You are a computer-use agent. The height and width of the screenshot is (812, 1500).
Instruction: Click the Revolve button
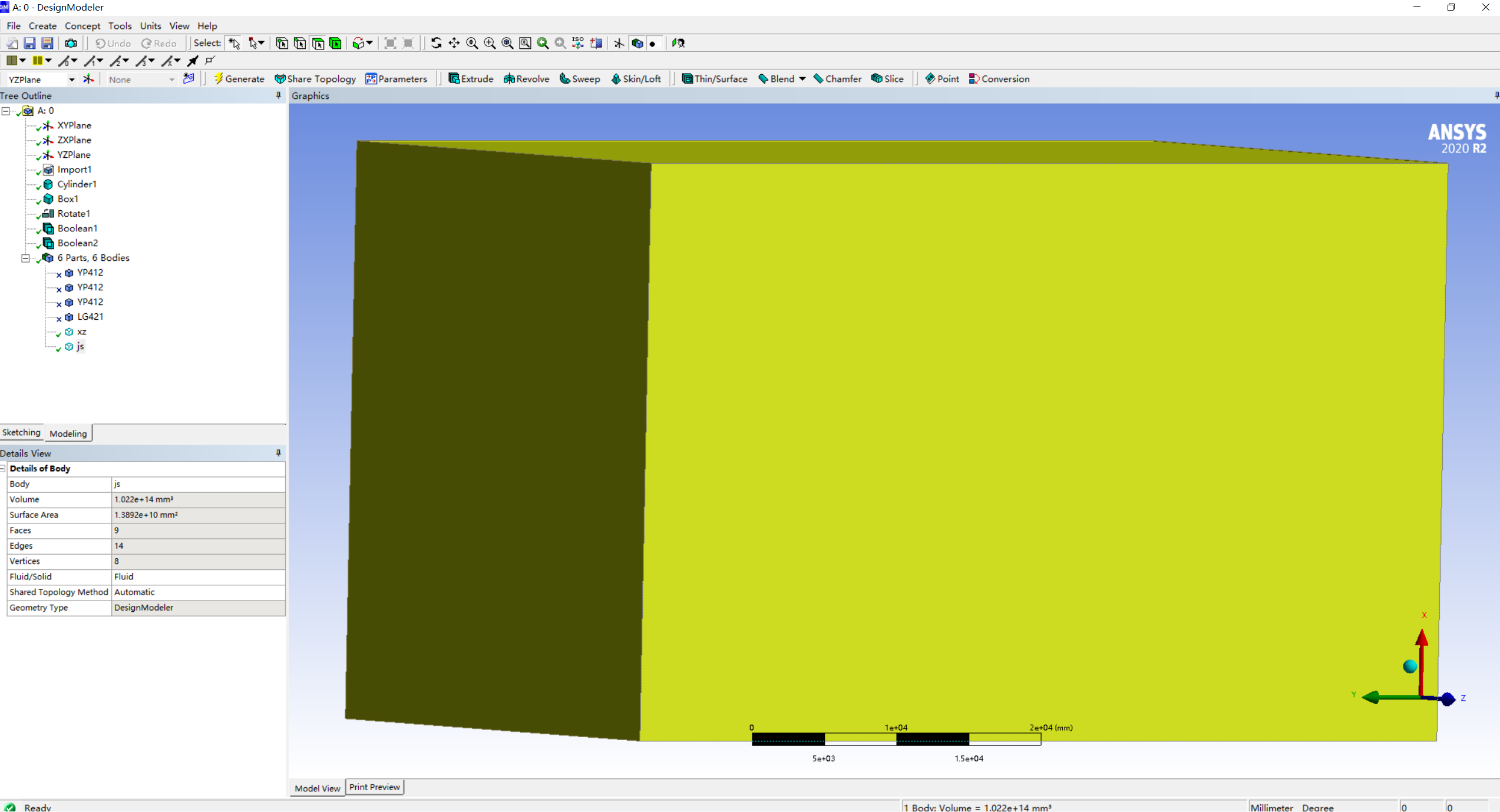click(526, 79)
